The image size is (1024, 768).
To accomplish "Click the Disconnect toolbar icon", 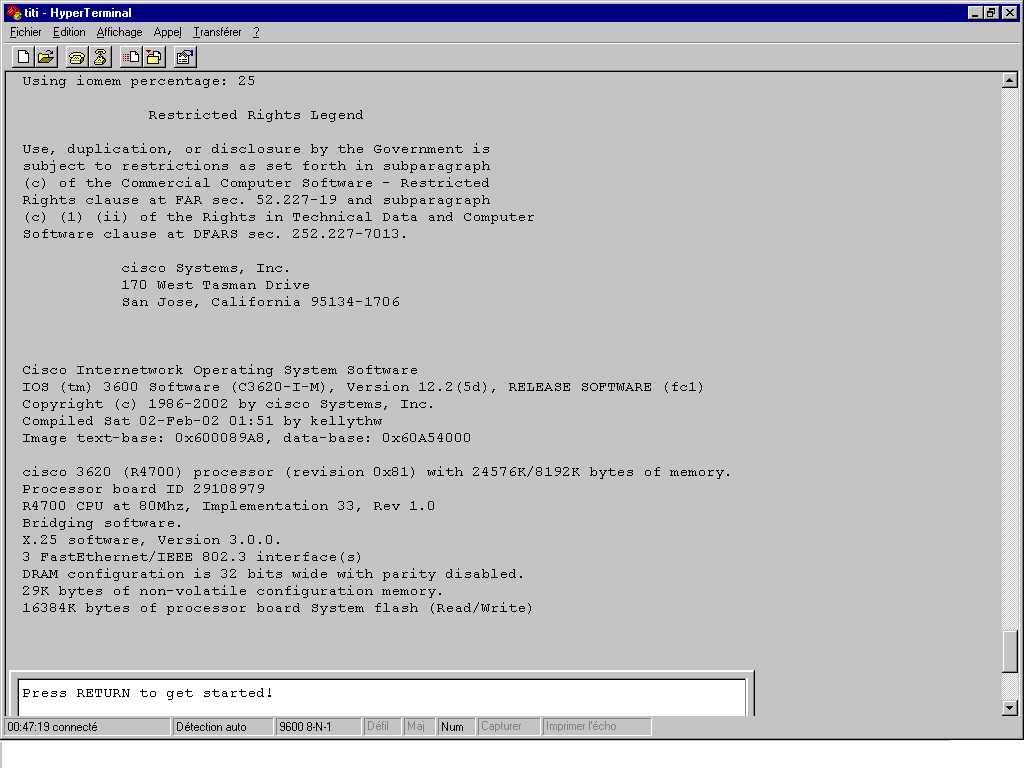I will point(100,57).
